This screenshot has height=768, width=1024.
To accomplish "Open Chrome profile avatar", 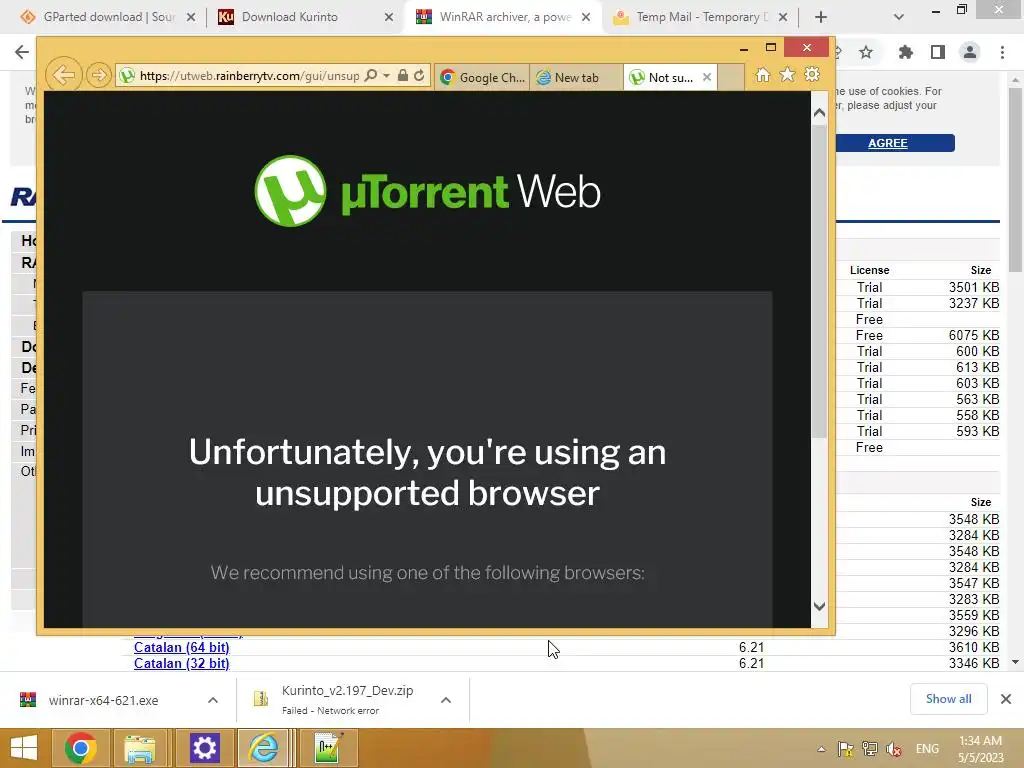I will [970, 52].
